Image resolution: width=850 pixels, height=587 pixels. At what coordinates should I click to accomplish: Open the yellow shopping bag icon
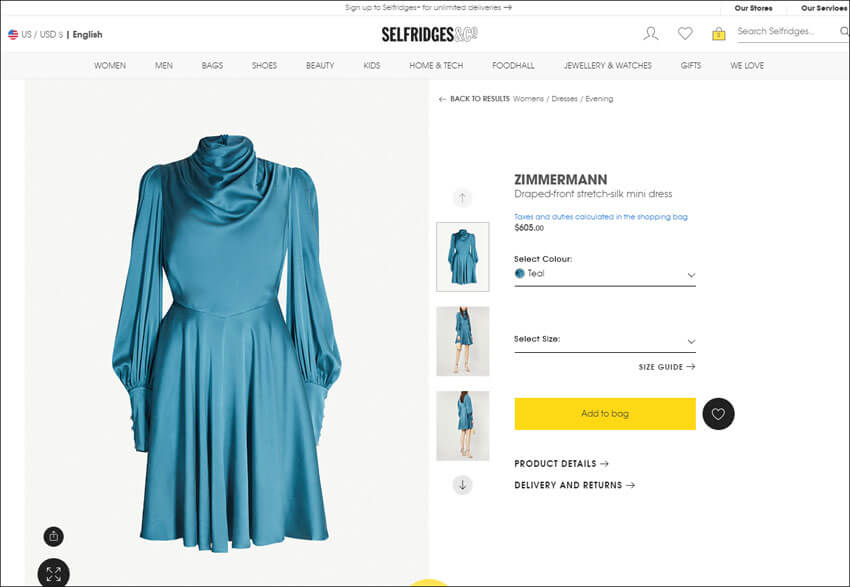pos(719,34)
